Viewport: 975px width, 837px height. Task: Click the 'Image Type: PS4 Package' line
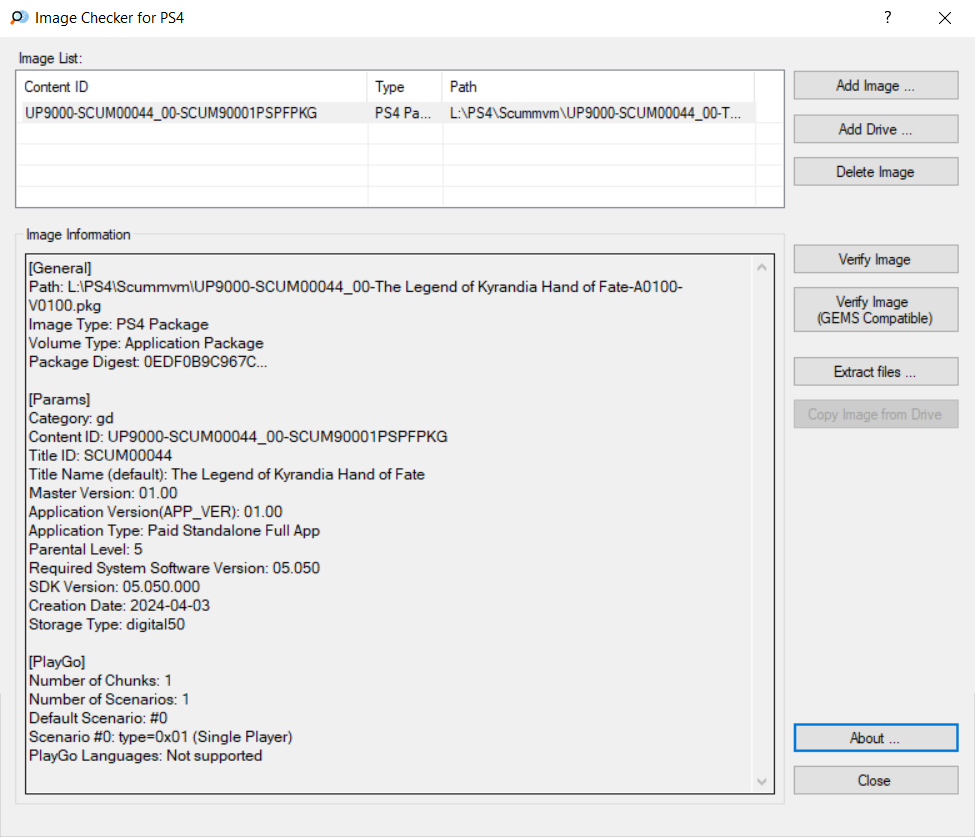coord(119,324)
